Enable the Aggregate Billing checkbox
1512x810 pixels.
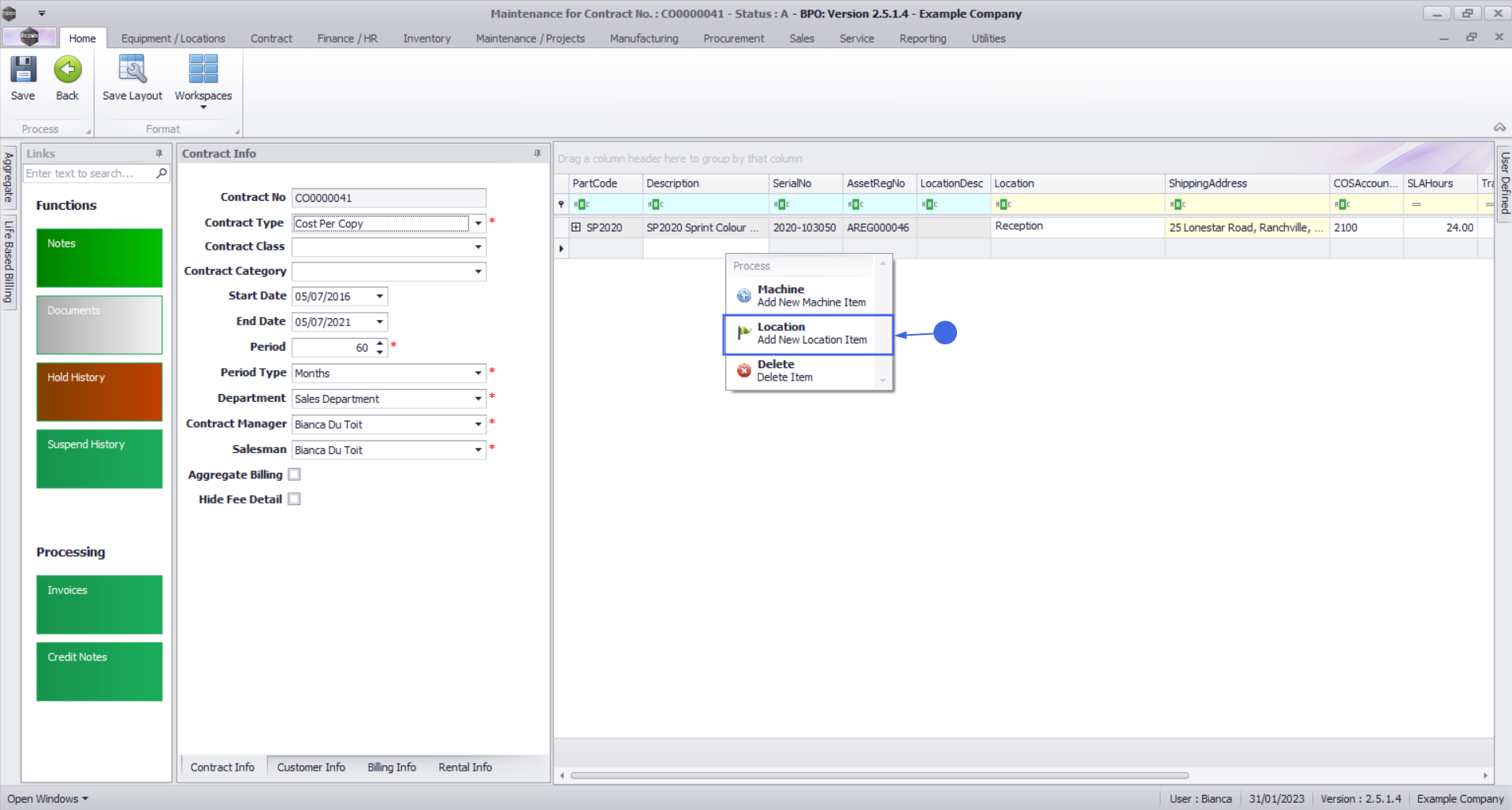[x=294, y=474]
